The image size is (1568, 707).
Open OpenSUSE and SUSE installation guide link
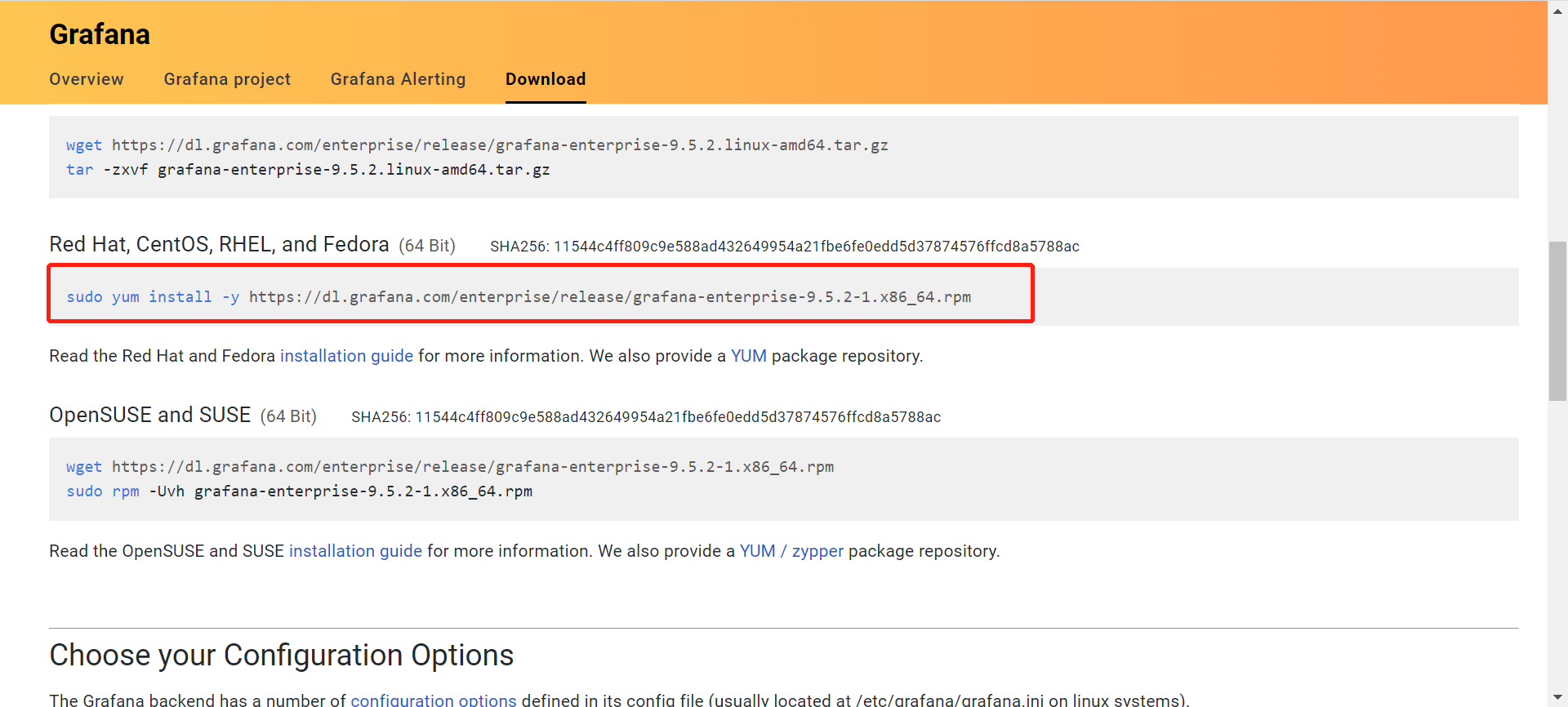click(x=355, y=551)
